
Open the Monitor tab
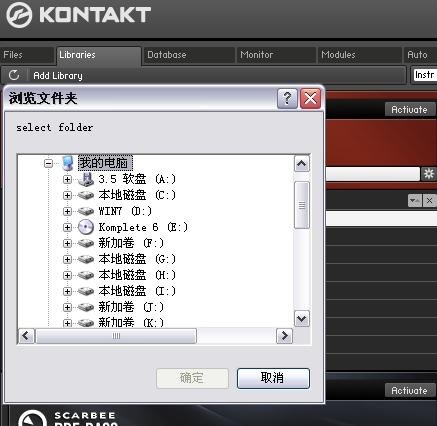[276, 55]
